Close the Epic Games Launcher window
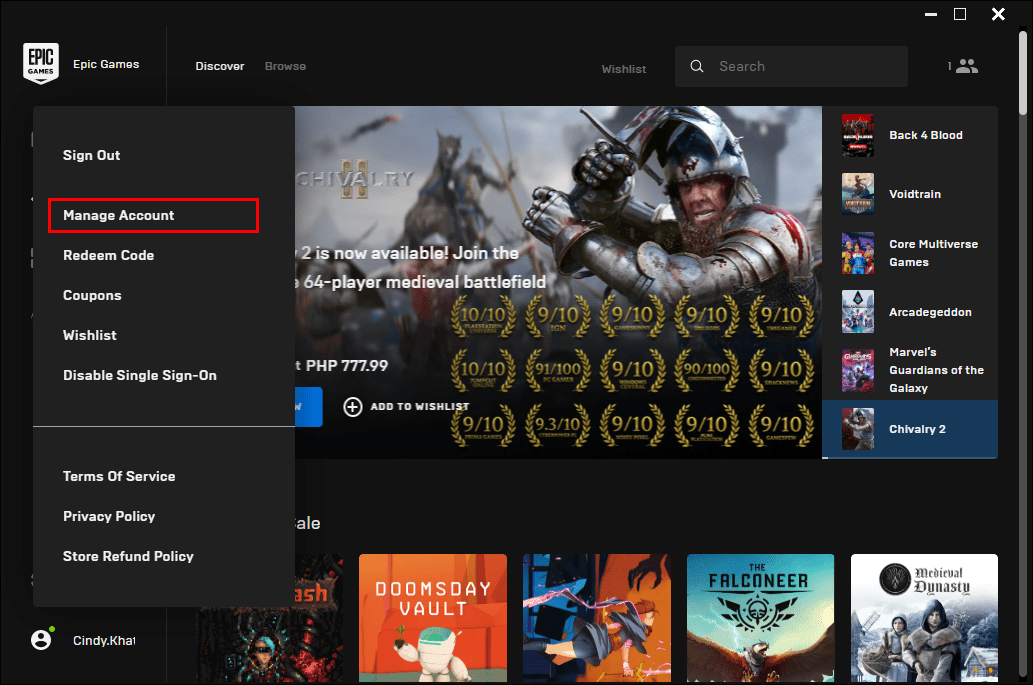 998,14
